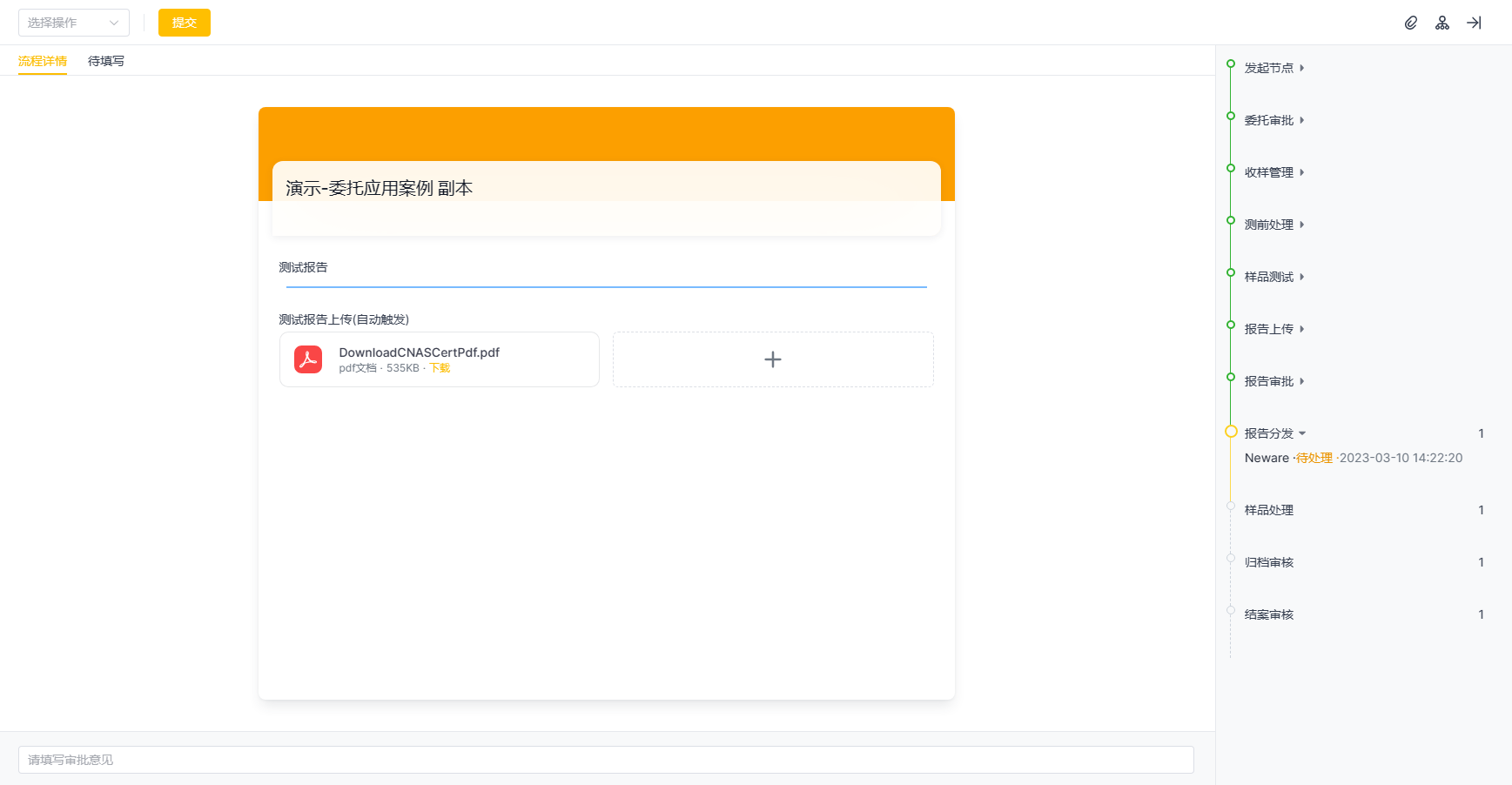Open the 选择操作 dropdown
This screenshot has width=1512, height=785.
tap(74, 23)
